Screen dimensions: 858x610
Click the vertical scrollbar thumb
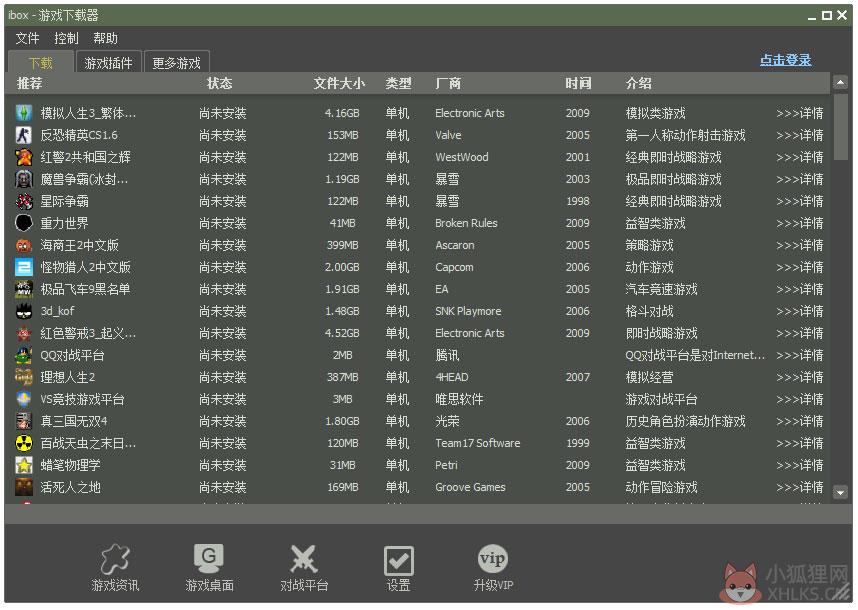pyautogui.click(x=840, y=127)
